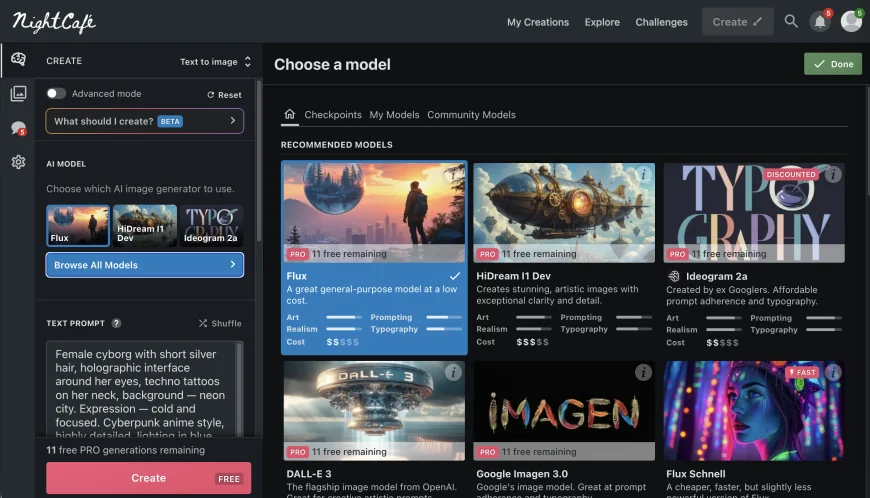The width and height of the screenshot is (870, 498).
Task: Click the Reset link
Action: (224, 95)
